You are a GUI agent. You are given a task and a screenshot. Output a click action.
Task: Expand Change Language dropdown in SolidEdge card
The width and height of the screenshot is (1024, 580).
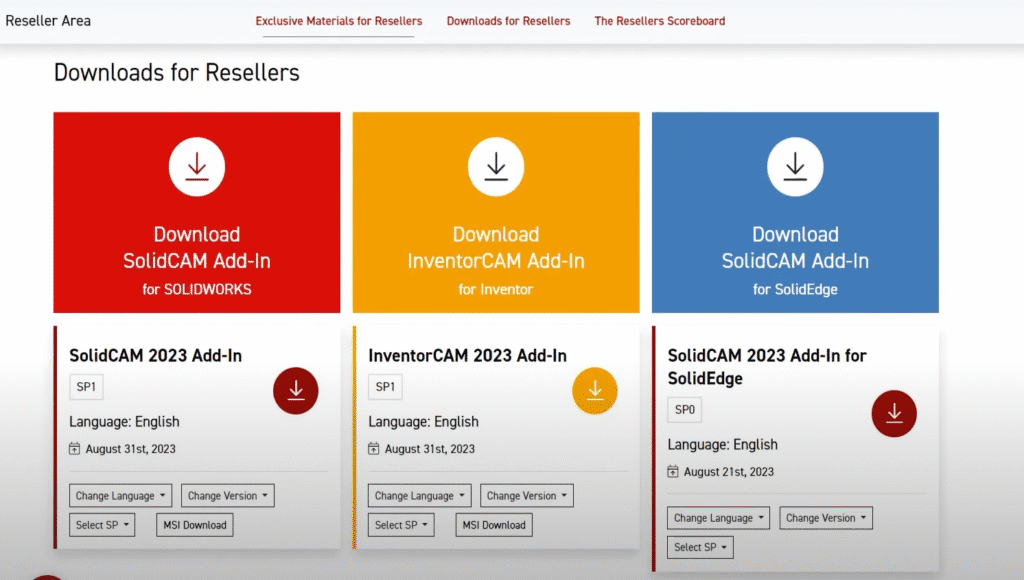718,518
